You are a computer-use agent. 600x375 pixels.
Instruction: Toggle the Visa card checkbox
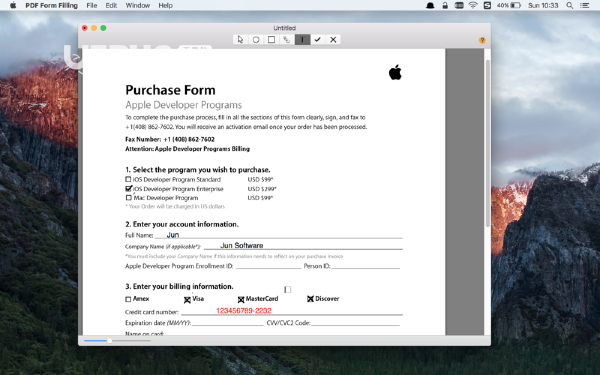pyautogui.click(x=187, y=300)
